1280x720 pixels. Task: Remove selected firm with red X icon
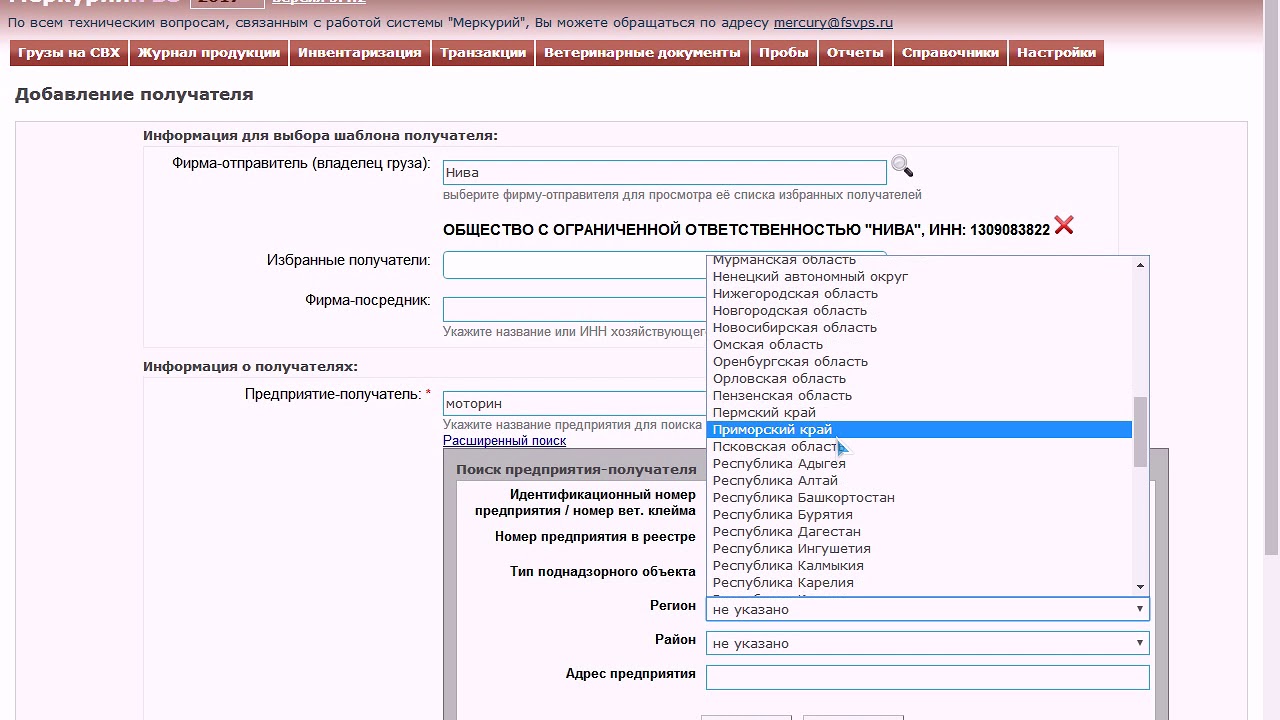click(1064, 226)
